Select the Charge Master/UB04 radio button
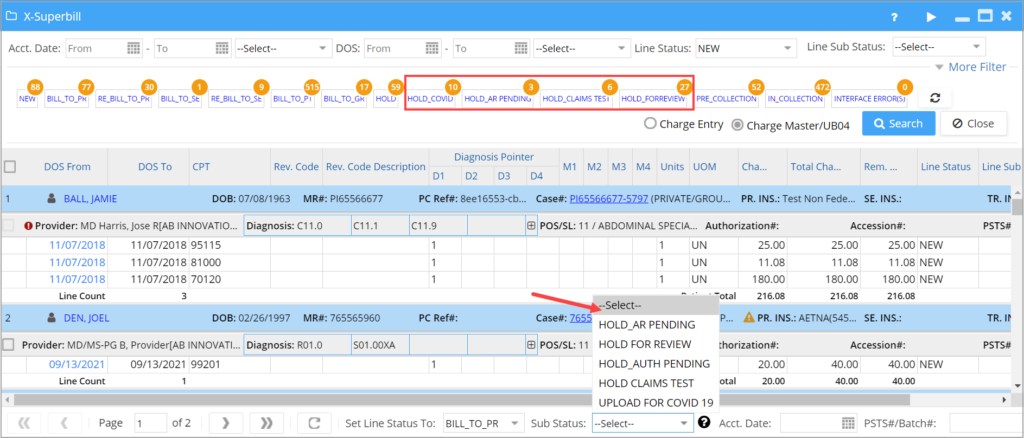 (x=739, y=124)
